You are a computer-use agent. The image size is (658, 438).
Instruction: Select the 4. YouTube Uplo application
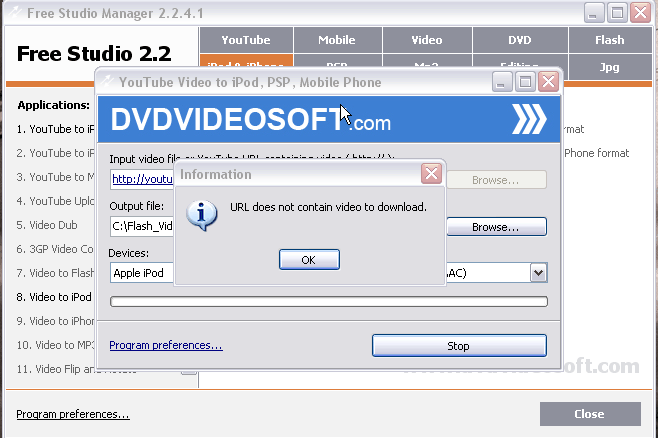55,201
